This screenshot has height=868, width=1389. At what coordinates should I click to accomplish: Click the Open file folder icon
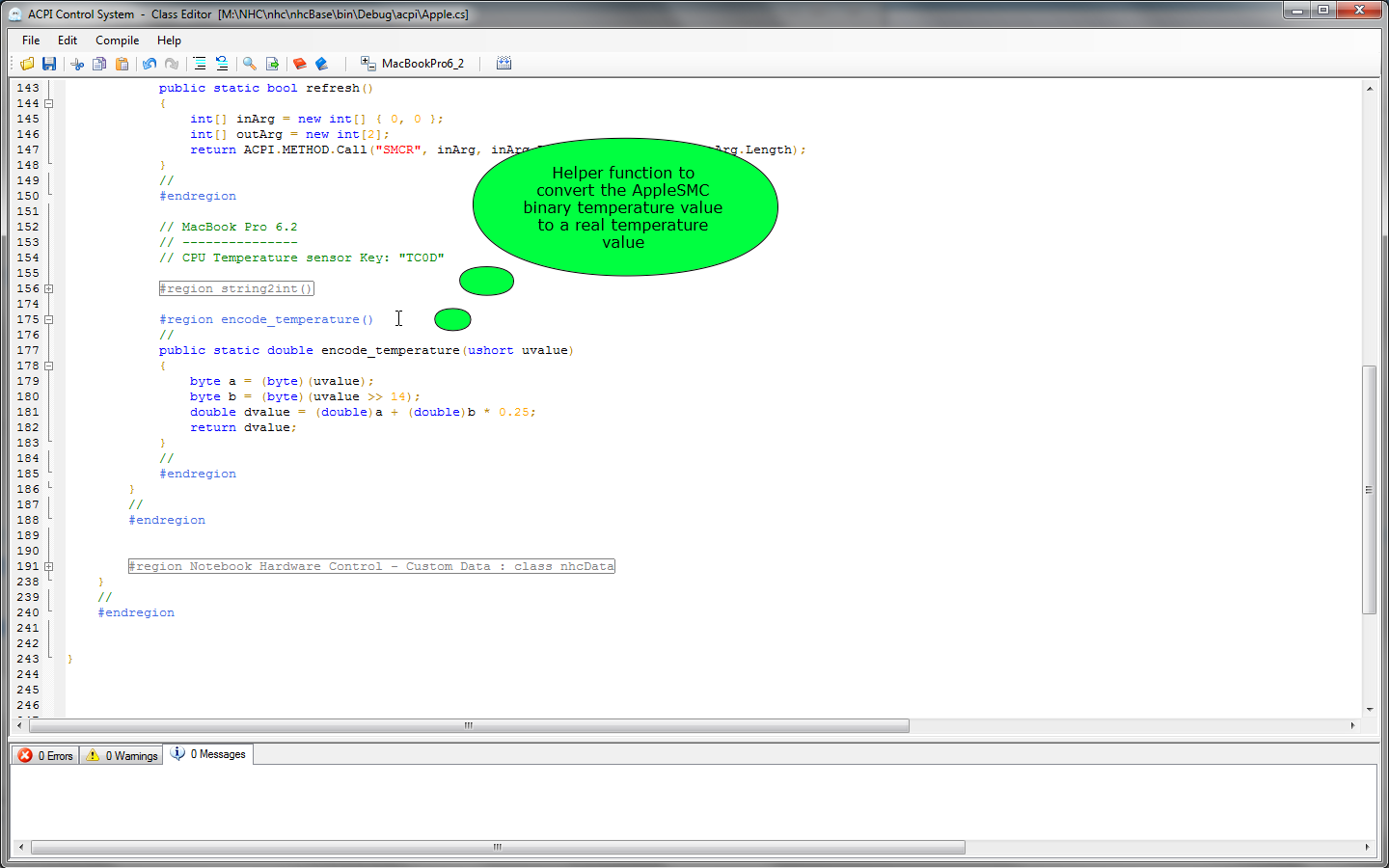click(x=27, y=64)
